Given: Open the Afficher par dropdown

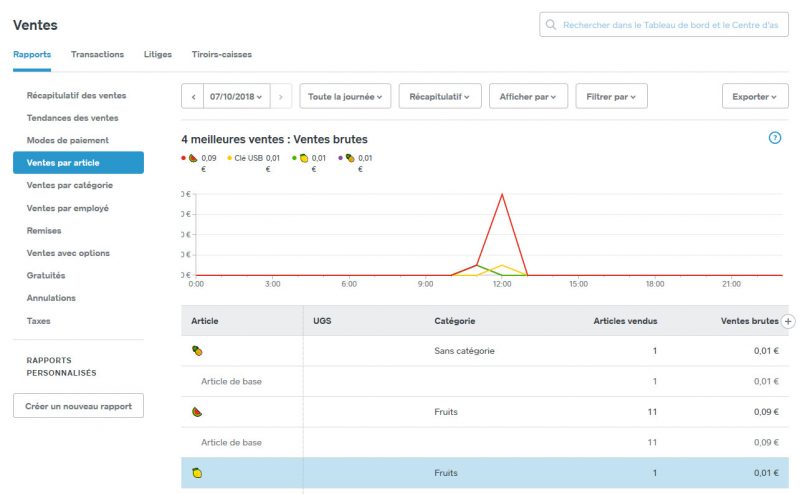Looking at the screenshot, I should 528,96.
